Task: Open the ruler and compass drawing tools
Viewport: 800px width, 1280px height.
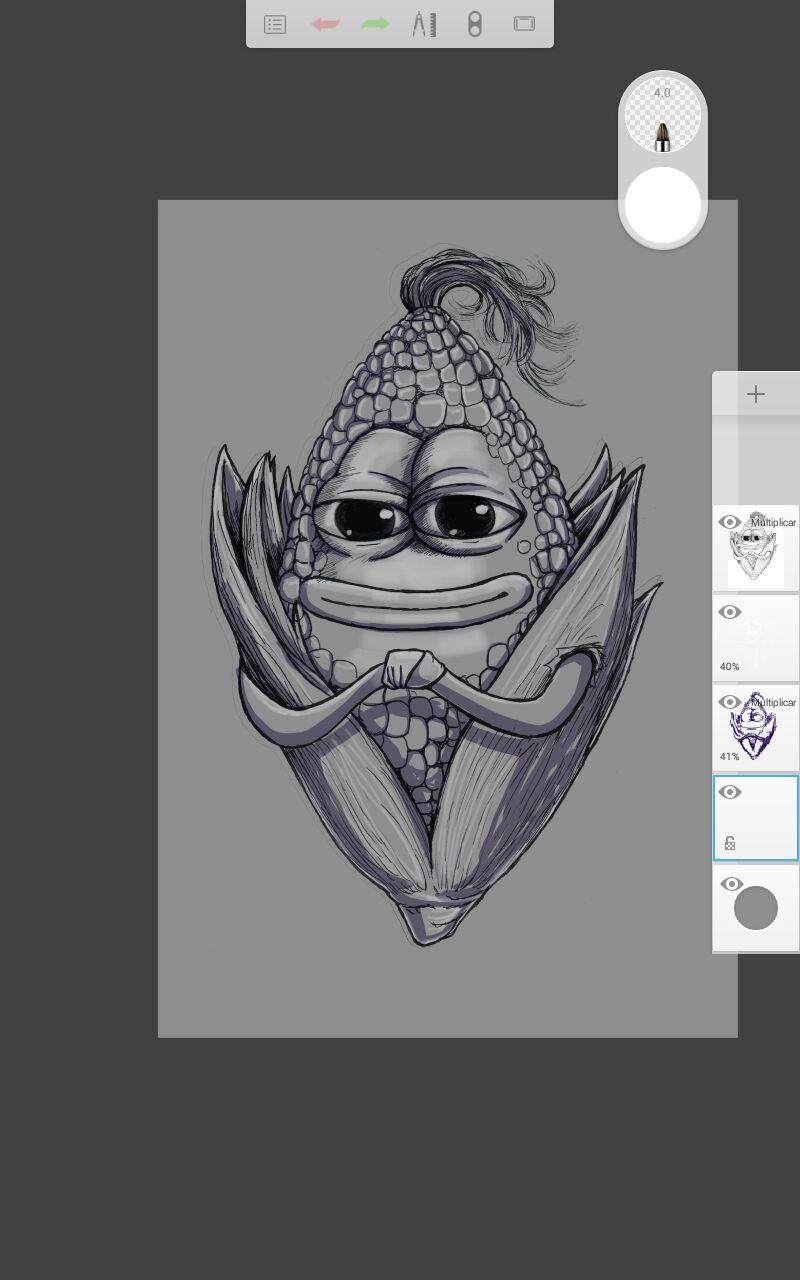Action: click(424, 24)
